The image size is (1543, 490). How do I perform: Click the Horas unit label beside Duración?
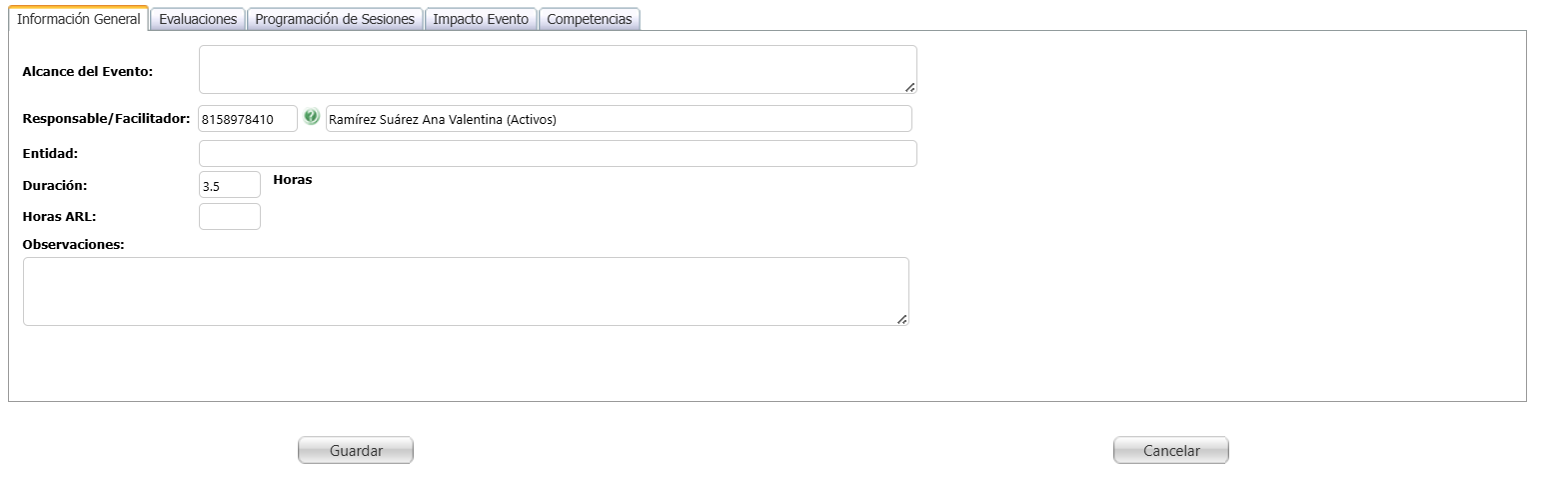coord(292,180)
